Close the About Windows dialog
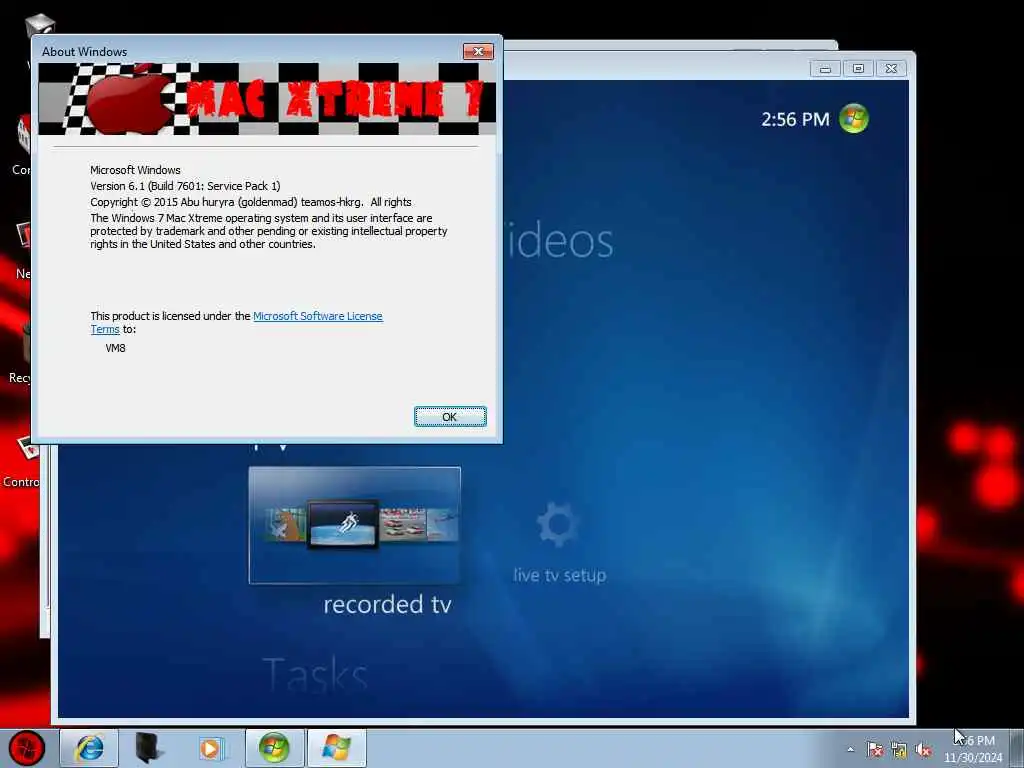The width and height of the screenshot is (1024, 768). coord(478,52)
